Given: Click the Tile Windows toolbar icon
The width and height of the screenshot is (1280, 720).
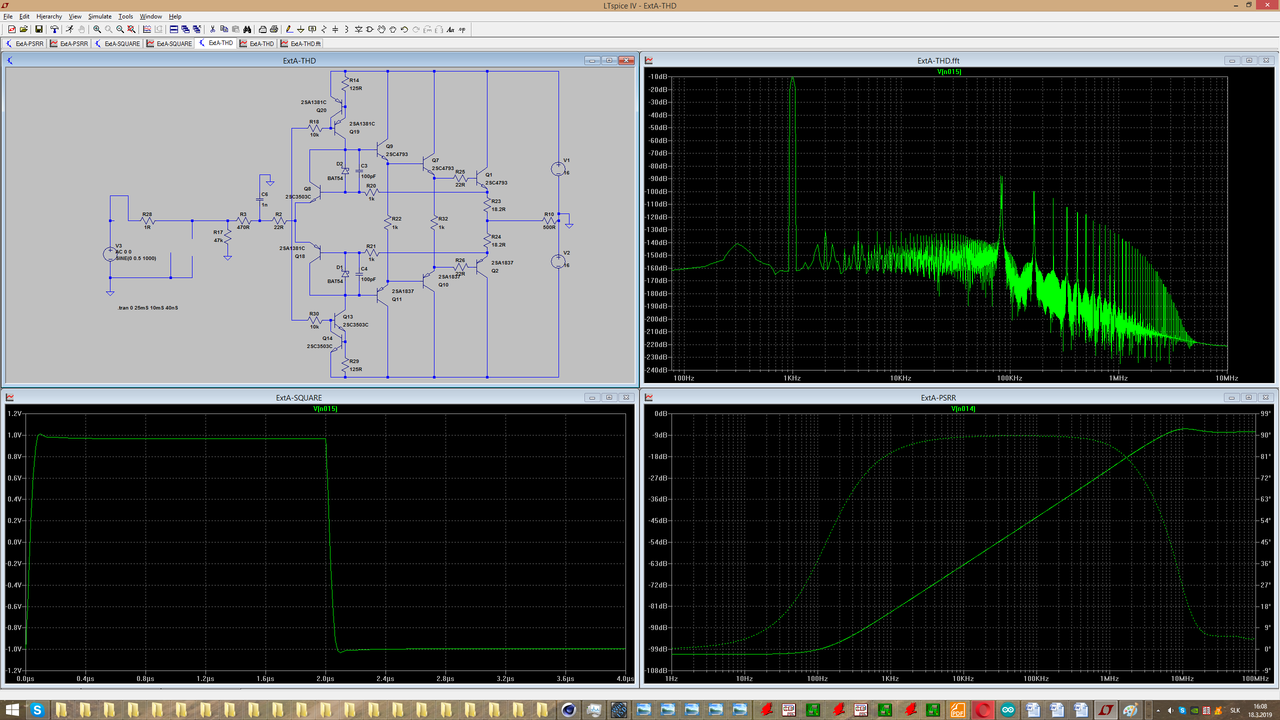Looking at the screenshot, I should click(173, 29).
